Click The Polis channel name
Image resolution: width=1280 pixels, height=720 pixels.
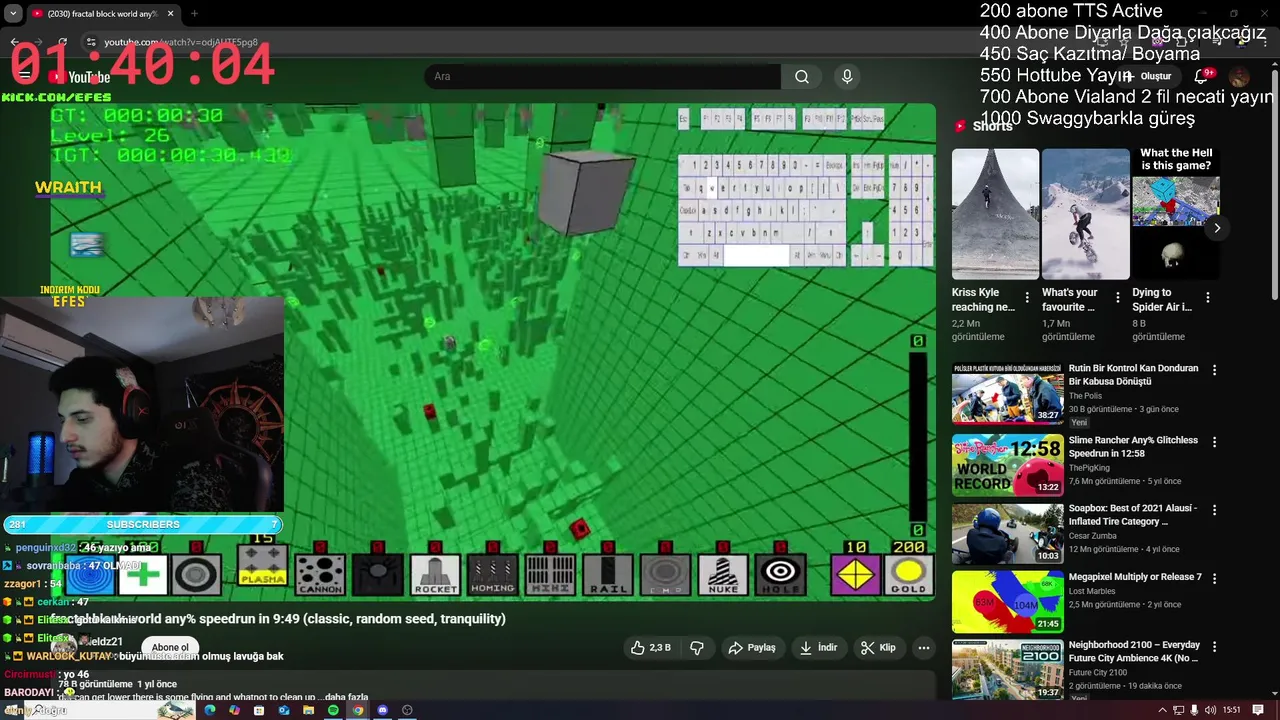tap(1085, 396)
